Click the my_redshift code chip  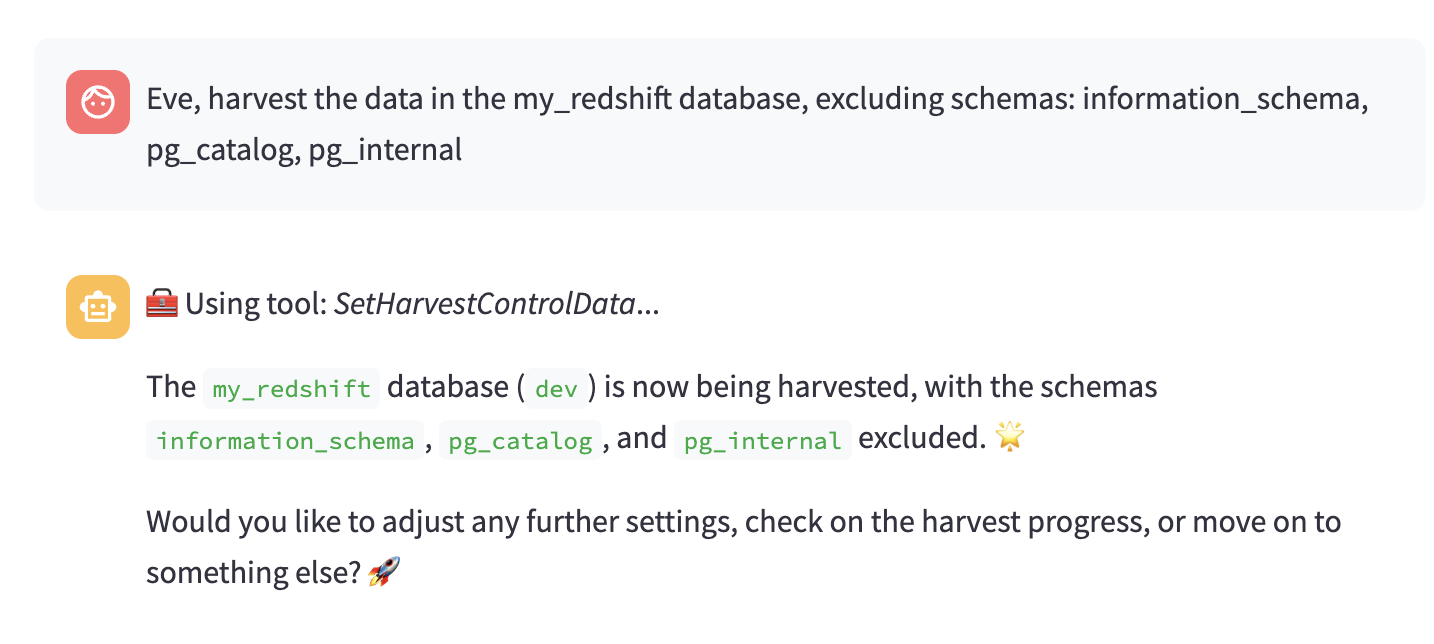pyautogui.click(x=291, y=388)
